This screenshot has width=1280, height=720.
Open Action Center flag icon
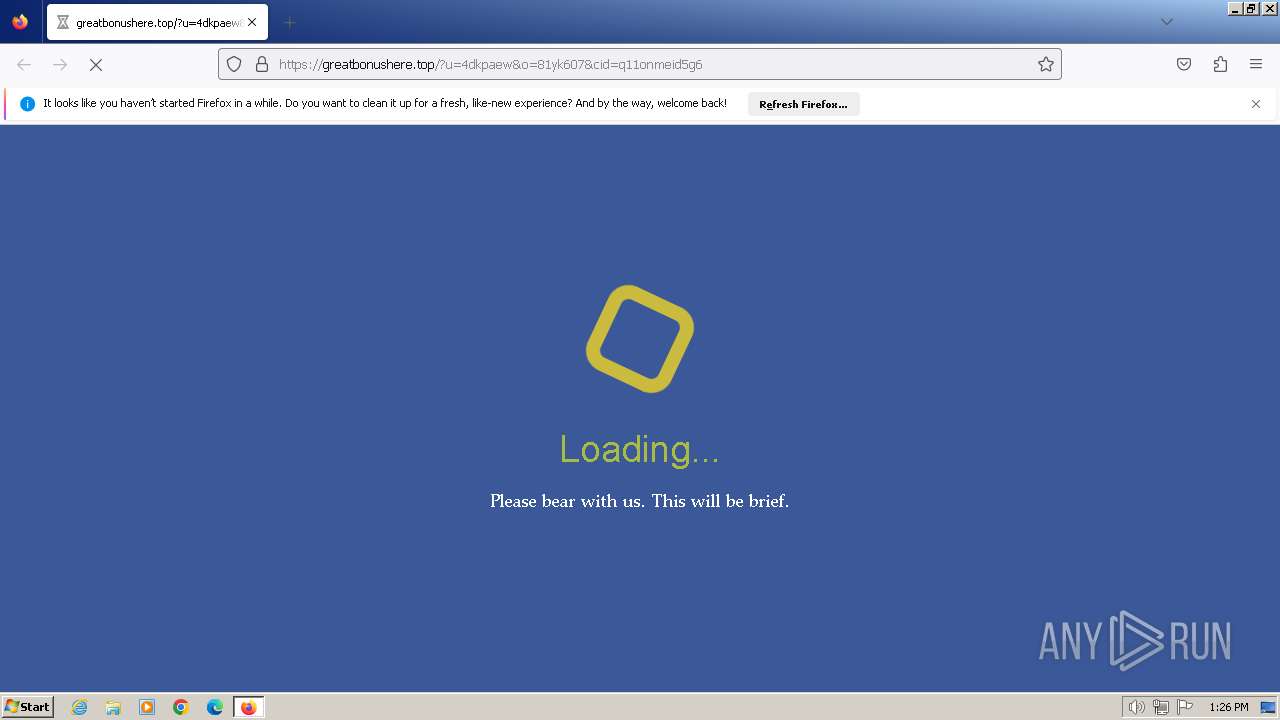point(1185,707)
